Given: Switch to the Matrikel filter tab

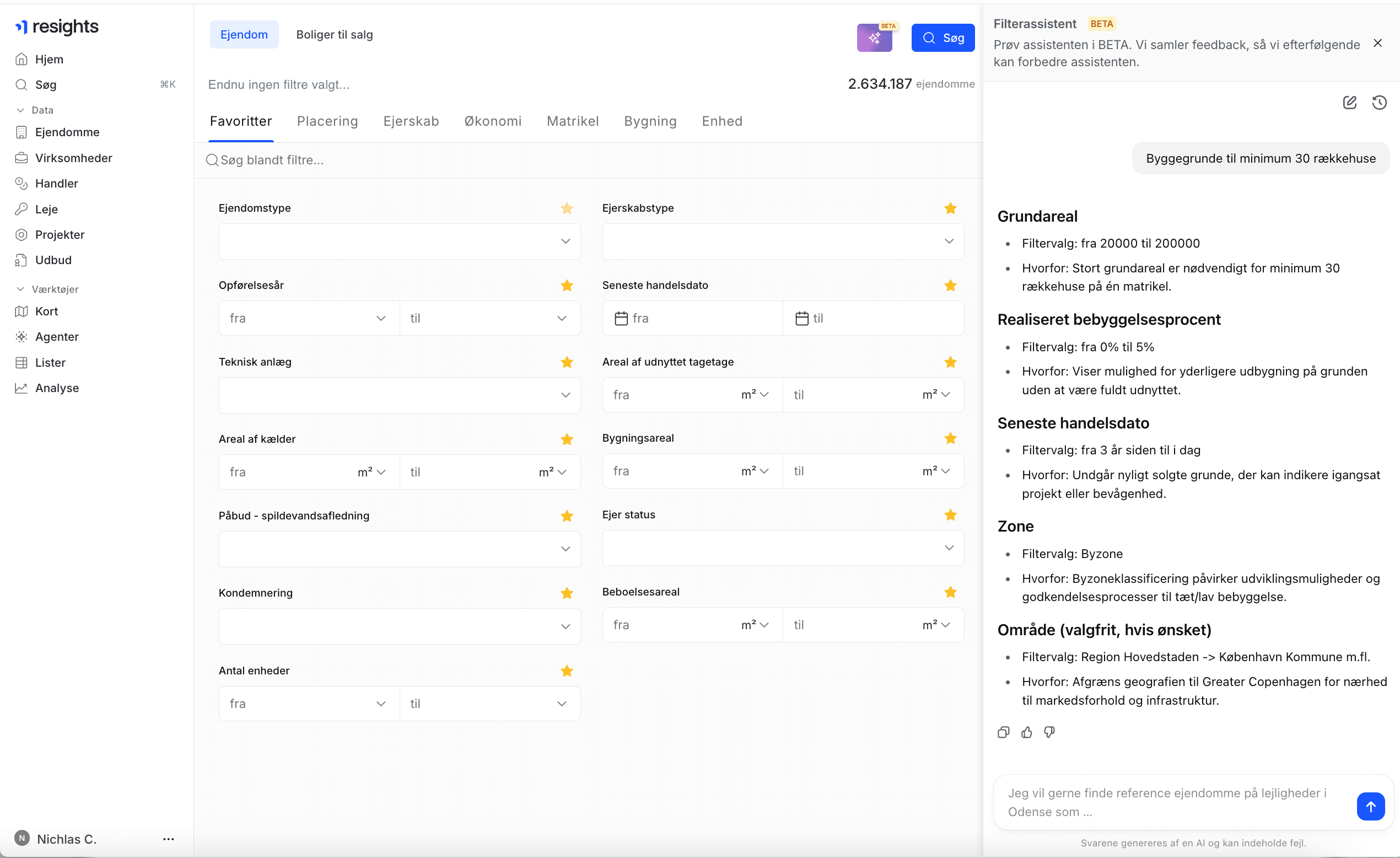Looking at the screenshot, I should point(572,121).
